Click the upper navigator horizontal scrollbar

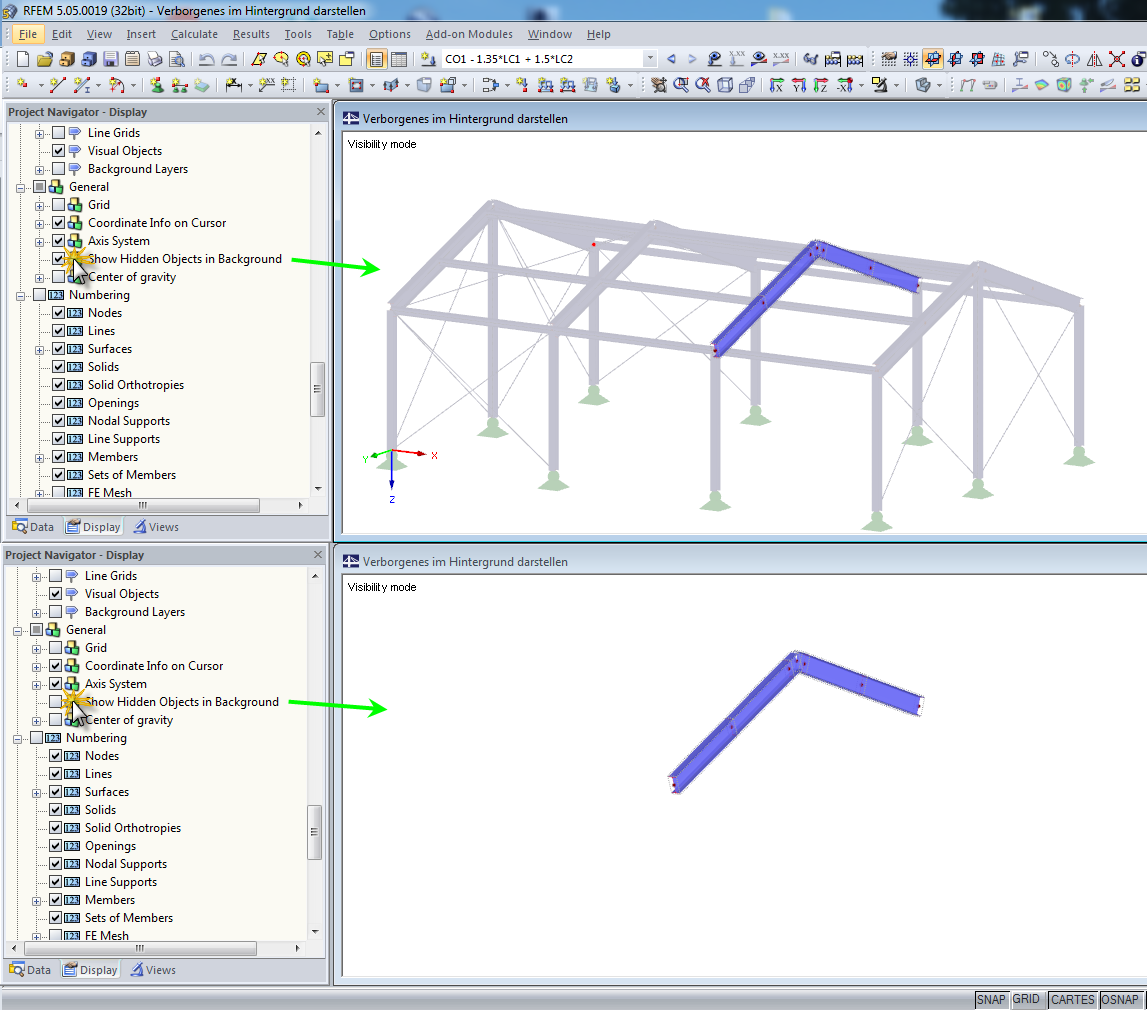click(143, 505)
